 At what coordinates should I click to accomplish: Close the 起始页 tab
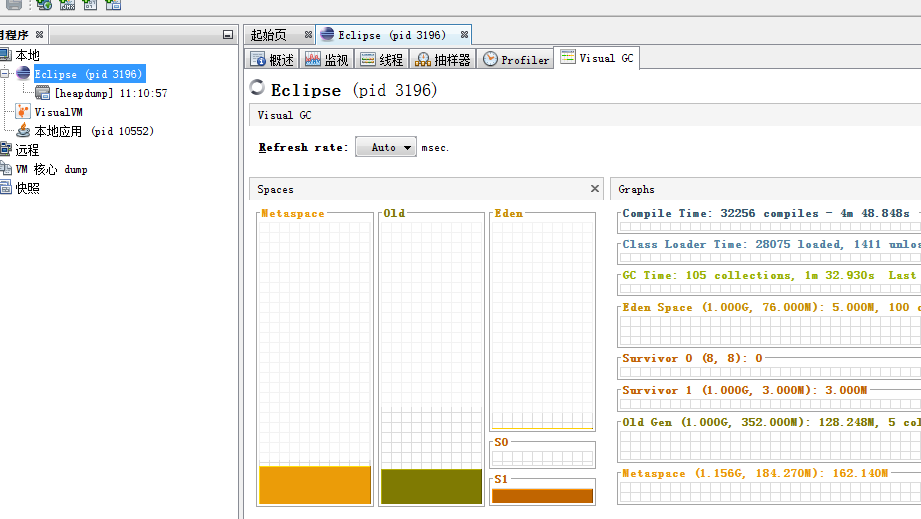[x=308, y=35]
